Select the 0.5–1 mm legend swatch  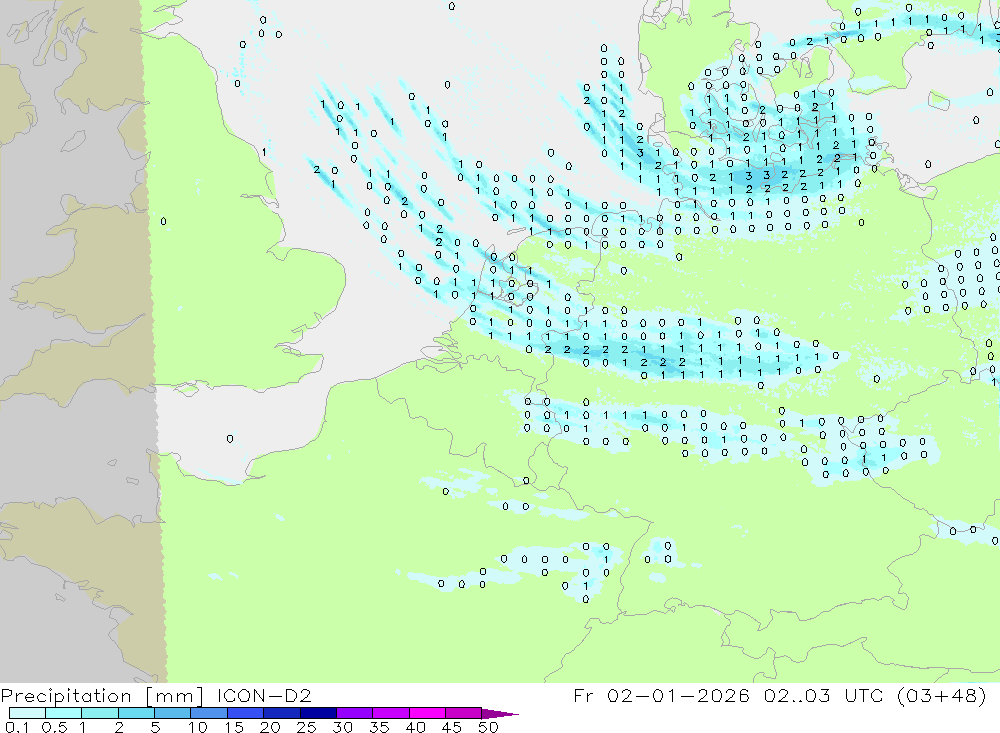click(63, 713)
